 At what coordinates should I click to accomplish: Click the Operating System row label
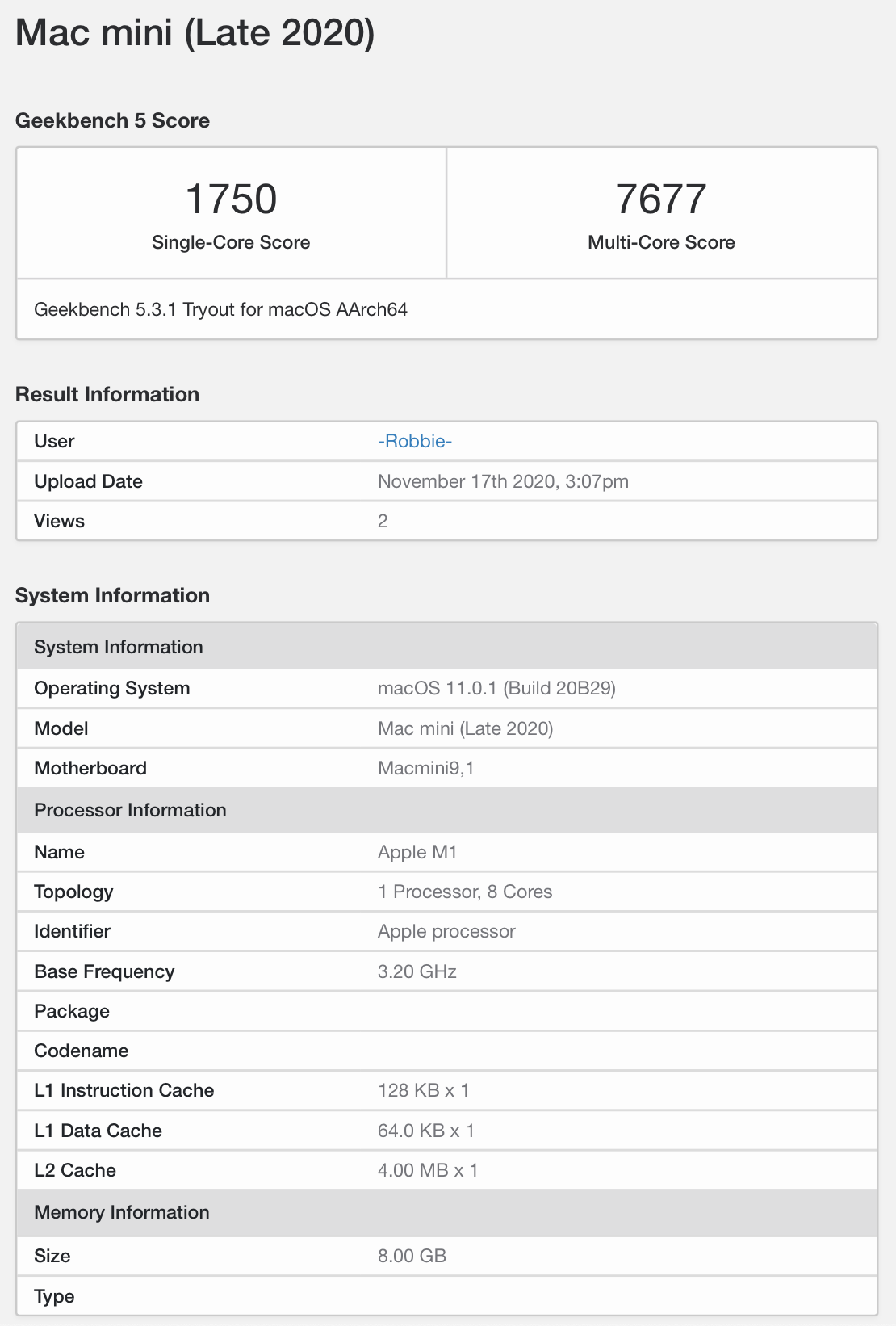tap(112, 688)
